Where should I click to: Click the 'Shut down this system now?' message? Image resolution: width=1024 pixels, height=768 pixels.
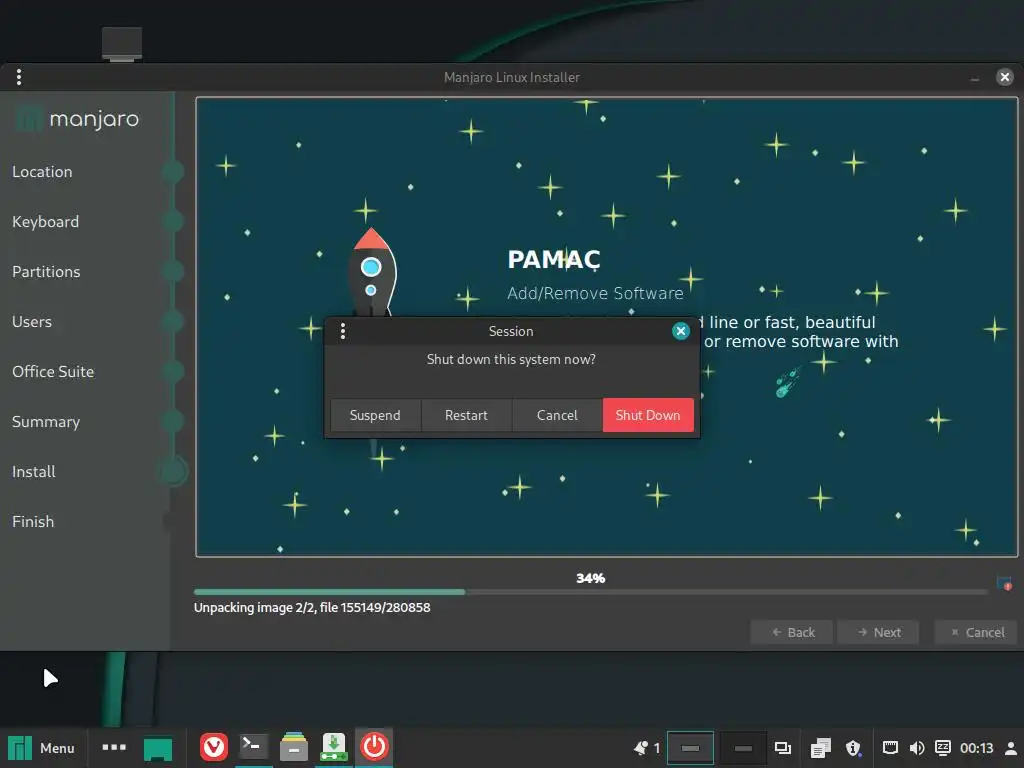coord(511,359)
